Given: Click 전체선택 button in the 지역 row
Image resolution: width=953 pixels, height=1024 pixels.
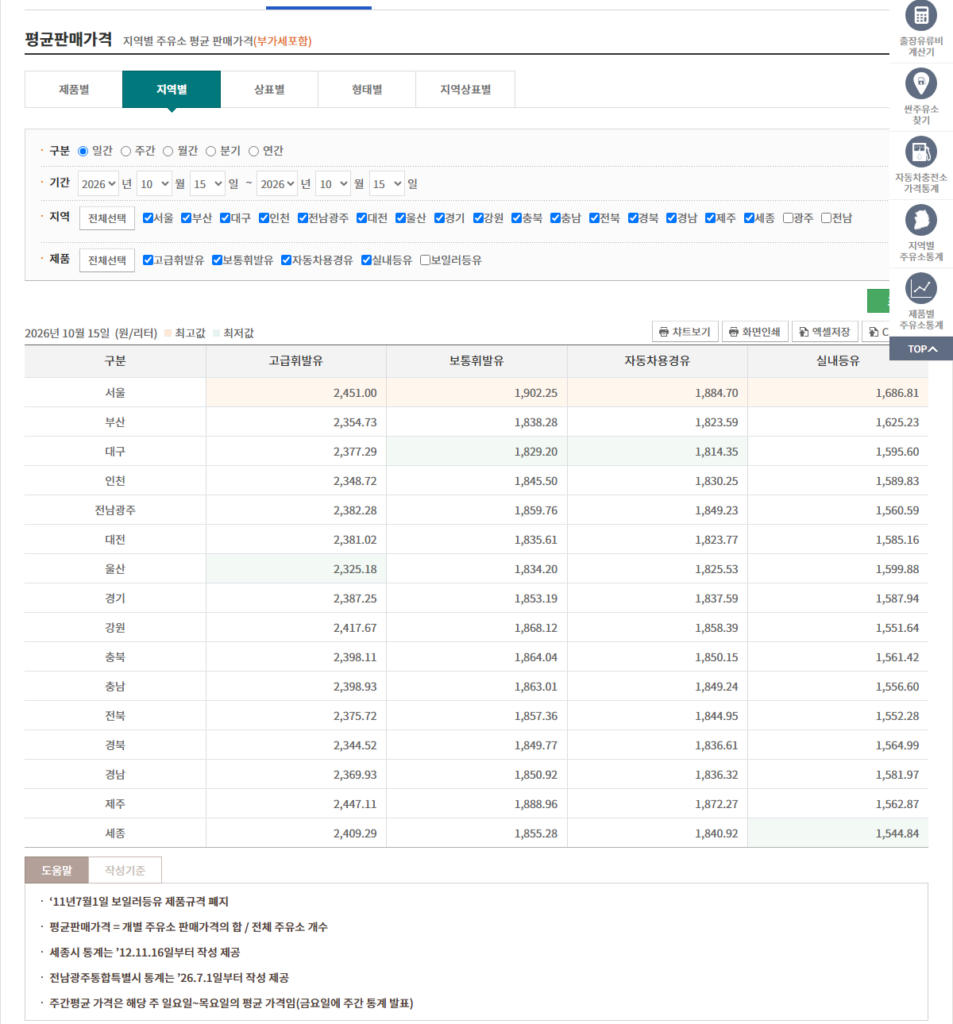Looking at the screenshot, I should [x=107, y=218].
